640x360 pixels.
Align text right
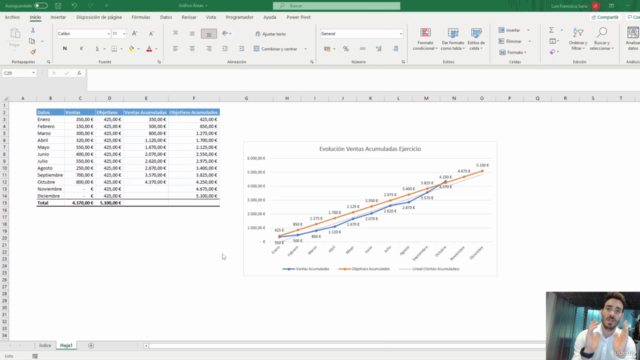[x=209, y=49]
